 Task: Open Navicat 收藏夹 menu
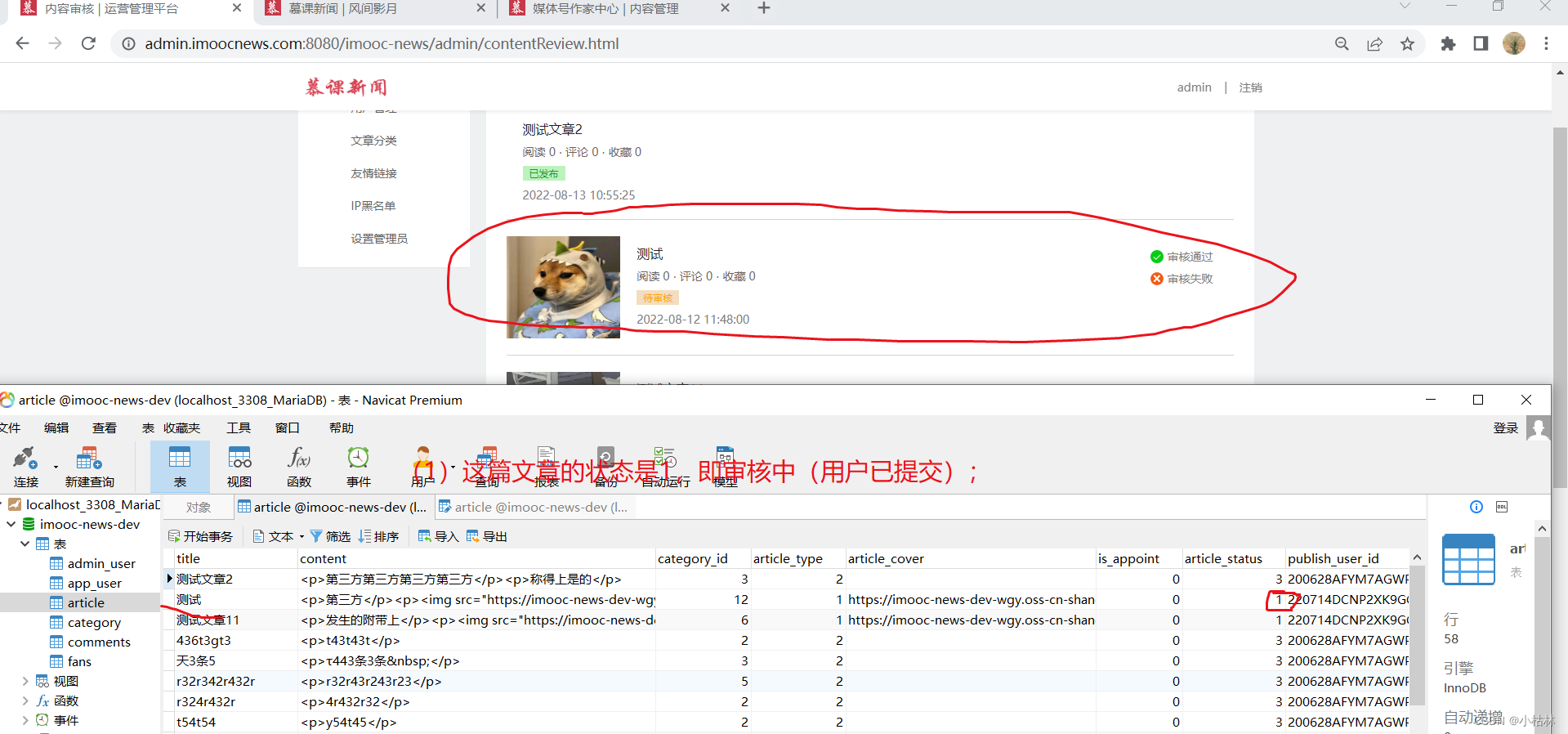coord(181,427)
